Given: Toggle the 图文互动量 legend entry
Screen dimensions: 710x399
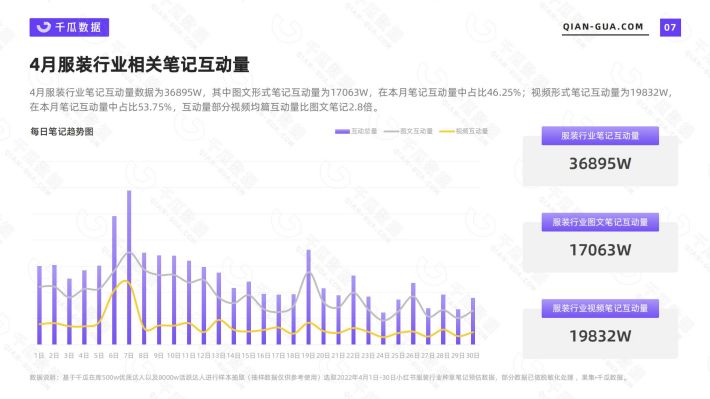Looking at the screenshot, I should click(x=408, y=131).
